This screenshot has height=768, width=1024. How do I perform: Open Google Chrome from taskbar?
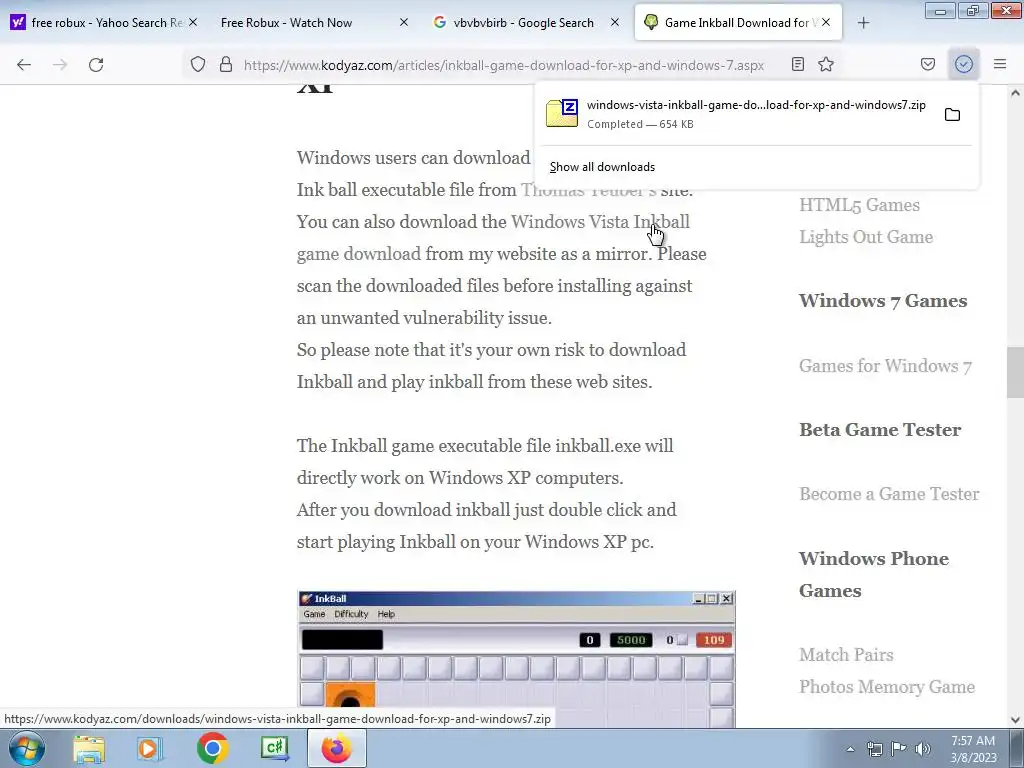[x=212, y=748]
